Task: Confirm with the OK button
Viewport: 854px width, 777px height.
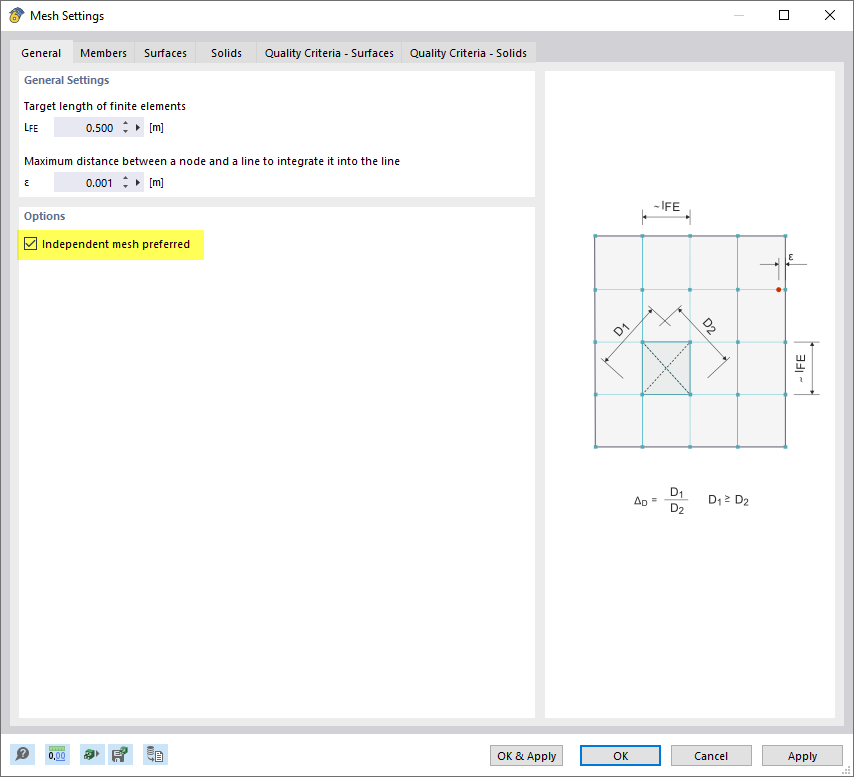Action: [x=620, y=756]
